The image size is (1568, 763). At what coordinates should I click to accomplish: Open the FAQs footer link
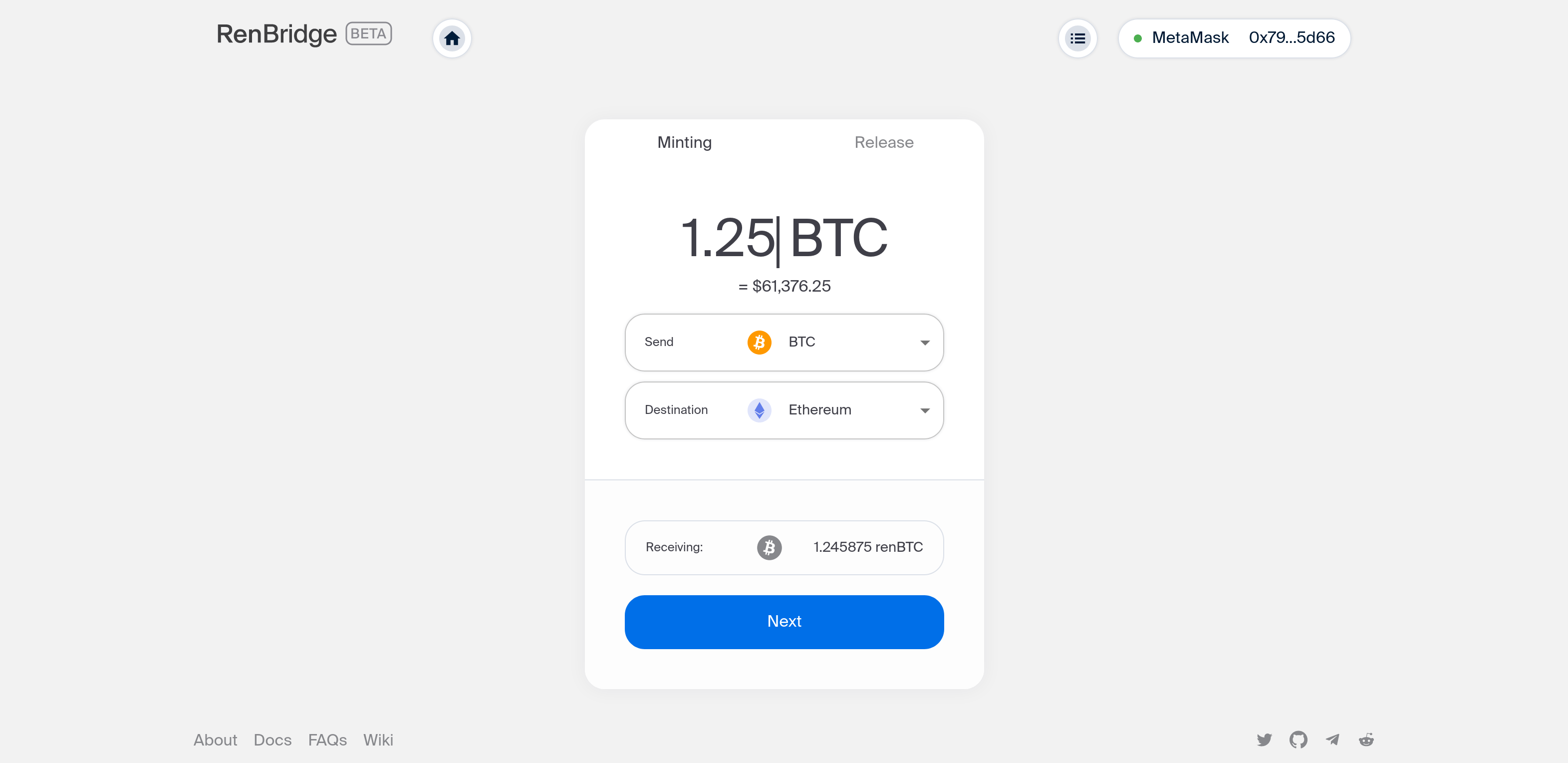pos(327,739)
